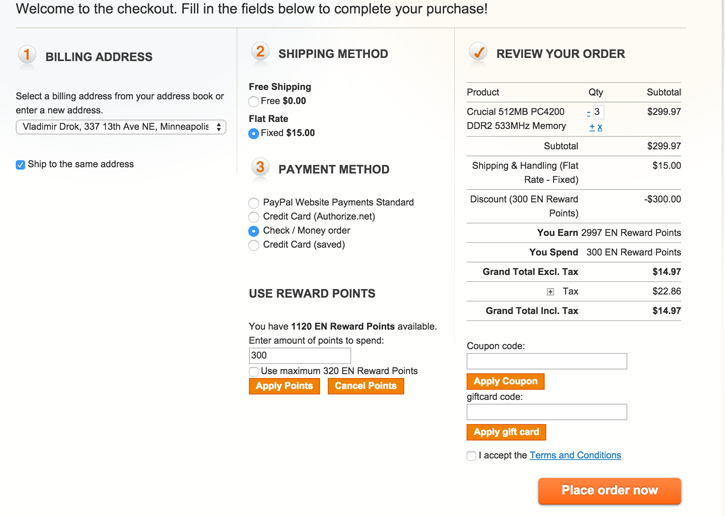Select Flat Rate Fixed $15.00 shipping
Viewport: 725px width, 516px height.
254,133
